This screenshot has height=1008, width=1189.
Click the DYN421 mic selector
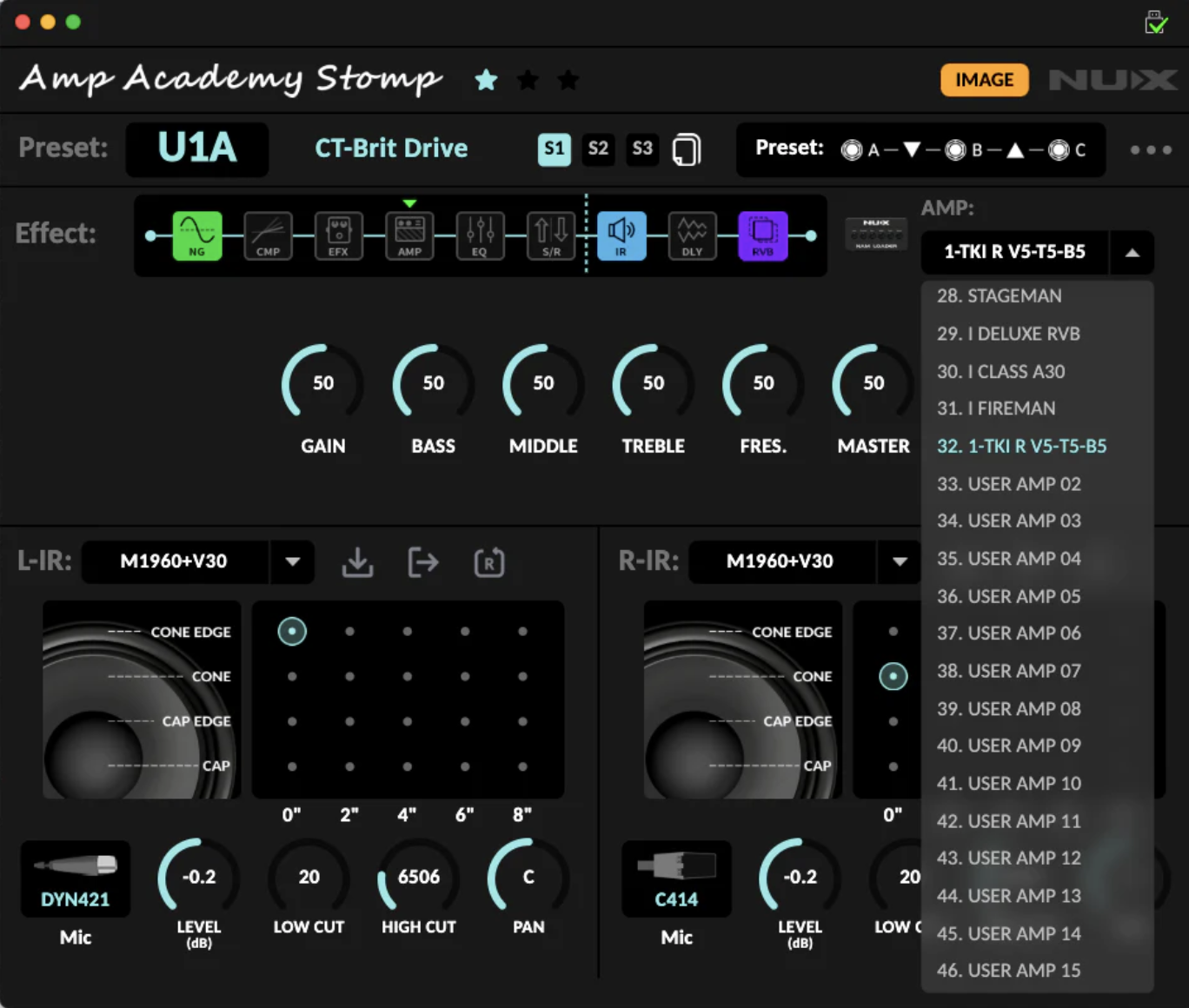coord(76,879)
